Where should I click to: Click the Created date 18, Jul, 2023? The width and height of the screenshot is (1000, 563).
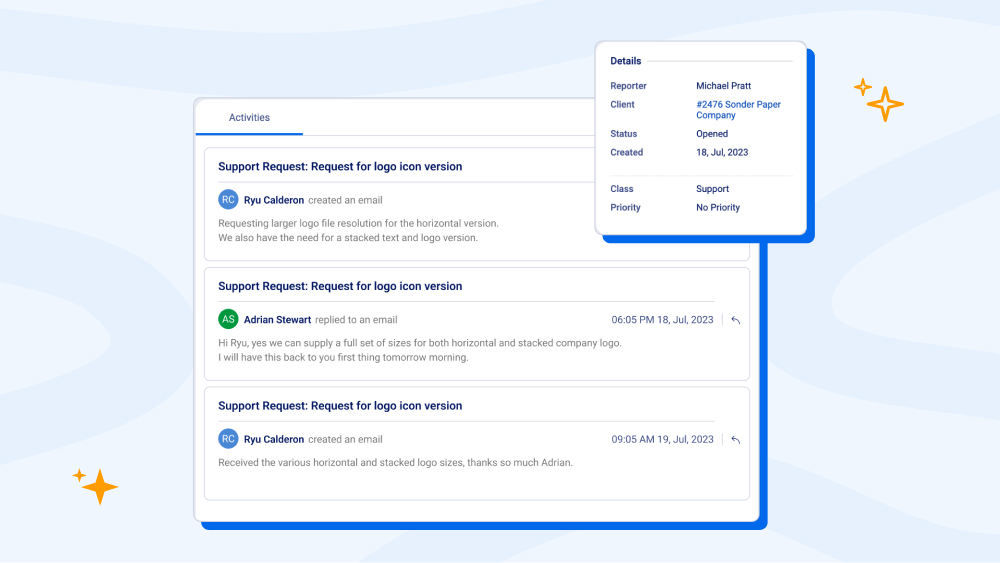(722, 152)
